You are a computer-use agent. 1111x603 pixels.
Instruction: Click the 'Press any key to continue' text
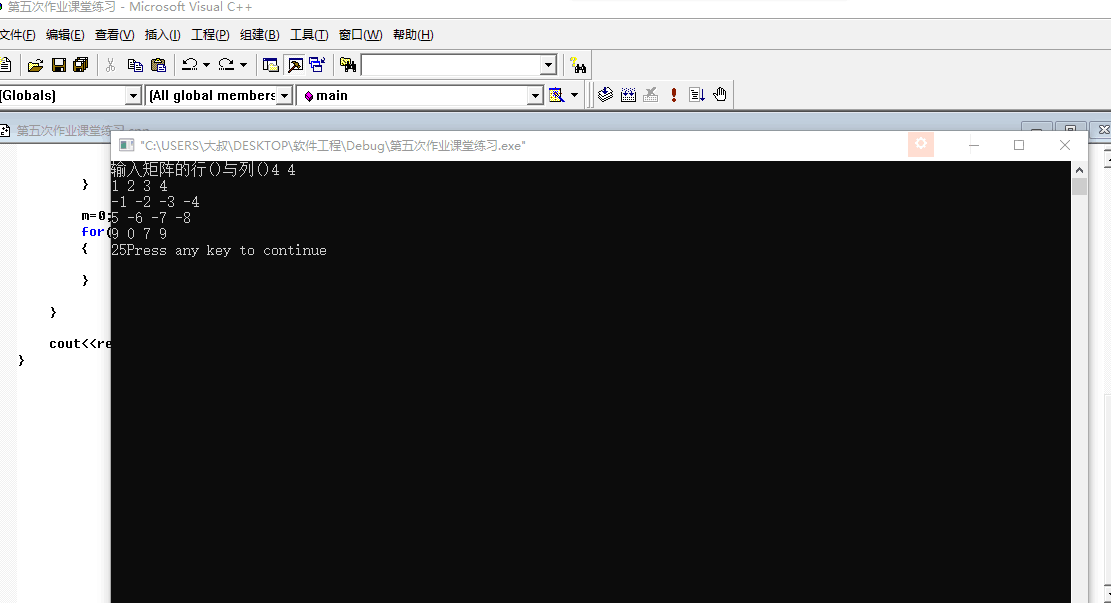pyautogui.click(x=227, y=250)
